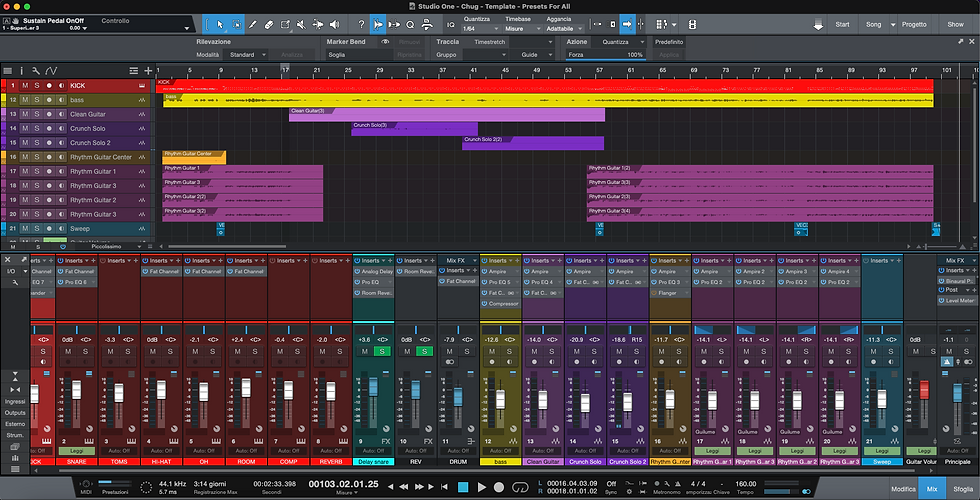Open the Progetto page
The width and height of the screenshot is (980, 500).
coord(914,24)
